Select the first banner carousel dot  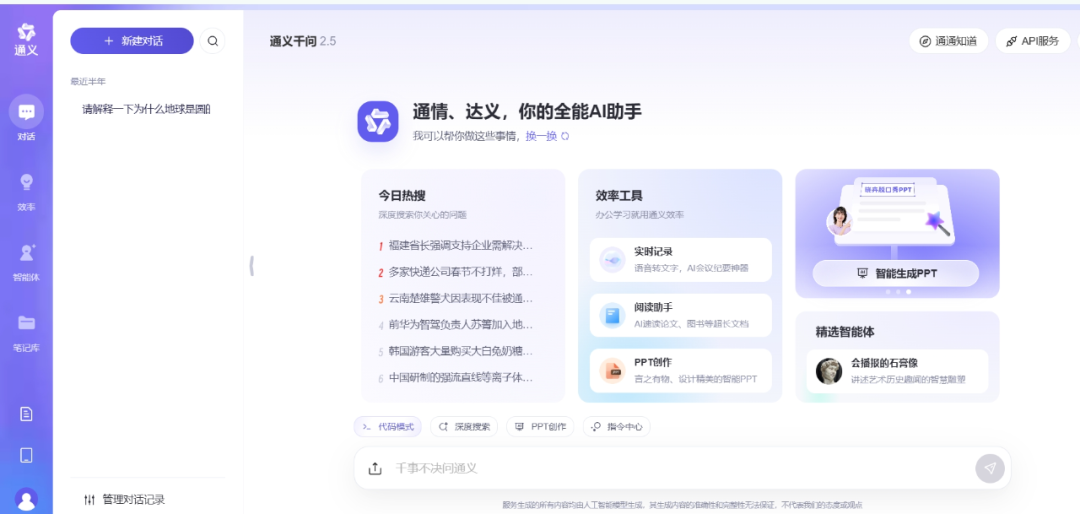pos(888,292)
